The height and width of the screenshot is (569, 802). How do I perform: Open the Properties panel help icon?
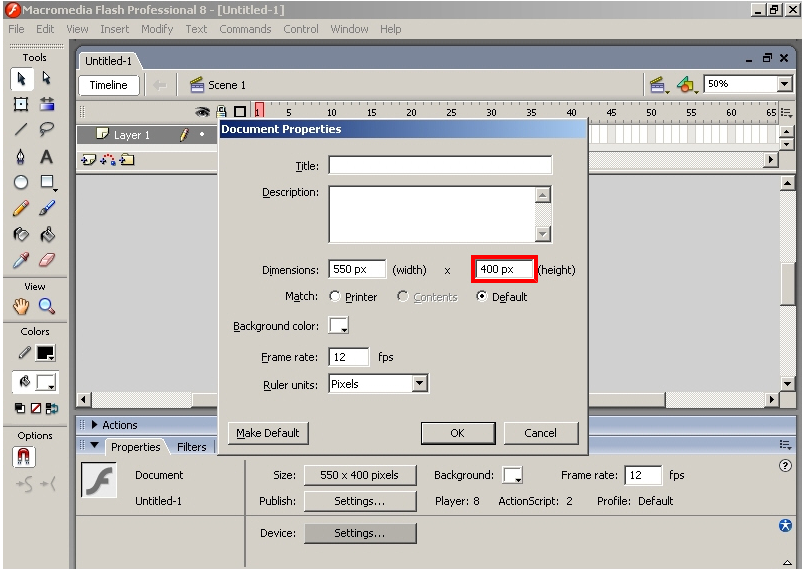(x=785, y=466)
